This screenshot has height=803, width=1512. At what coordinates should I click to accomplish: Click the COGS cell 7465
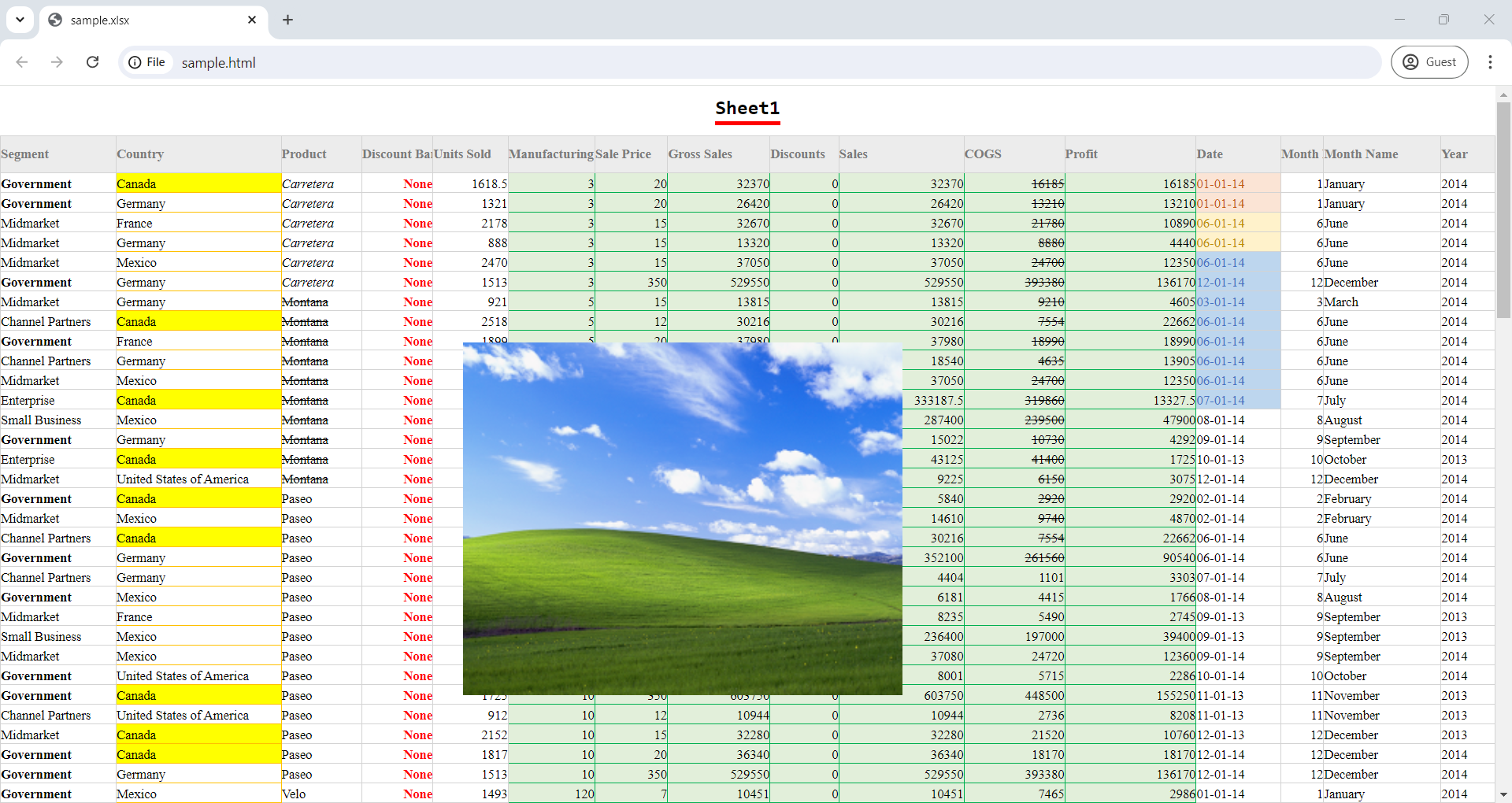point(1014,794)
